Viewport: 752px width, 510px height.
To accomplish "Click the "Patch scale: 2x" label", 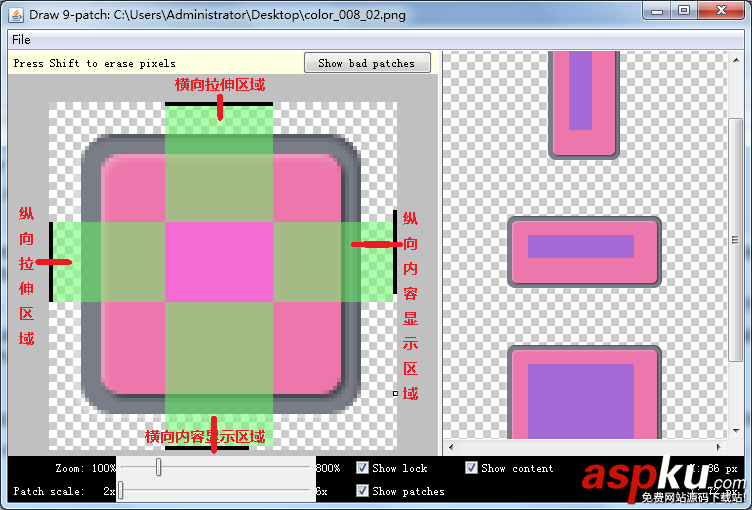I will [64, 491].
